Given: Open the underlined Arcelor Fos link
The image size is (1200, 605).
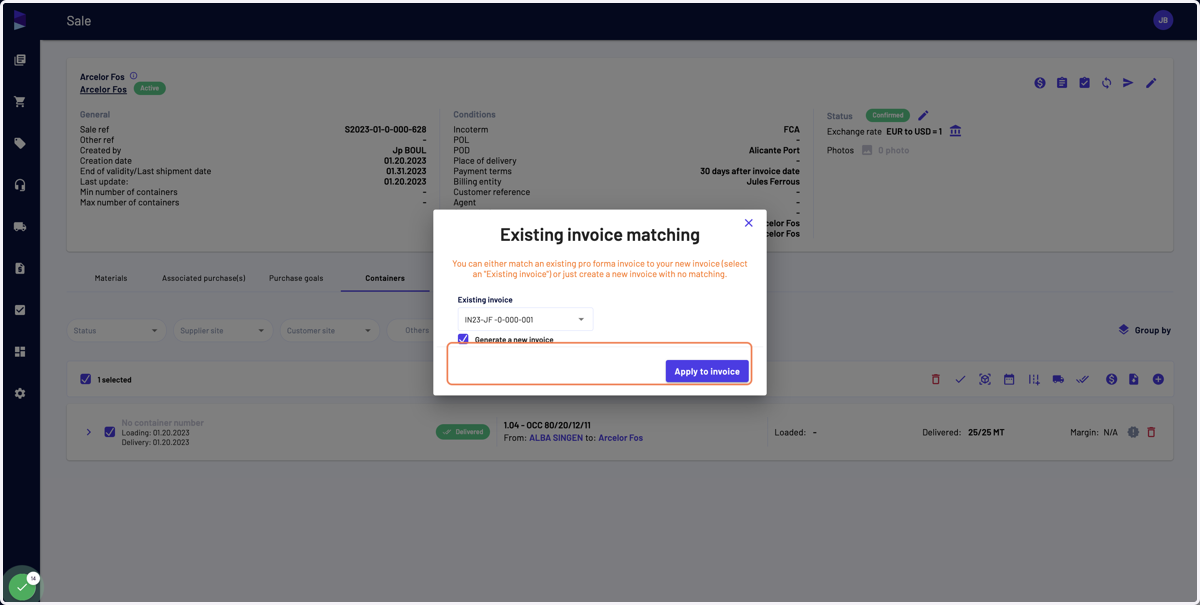Looking at the screenshot, I should pos(103,89).
